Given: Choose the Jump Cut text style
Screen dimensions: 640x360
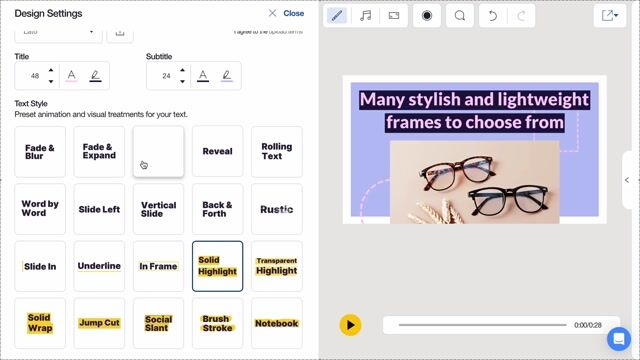Looking at the screenshot, I should [x=99, y=323].
